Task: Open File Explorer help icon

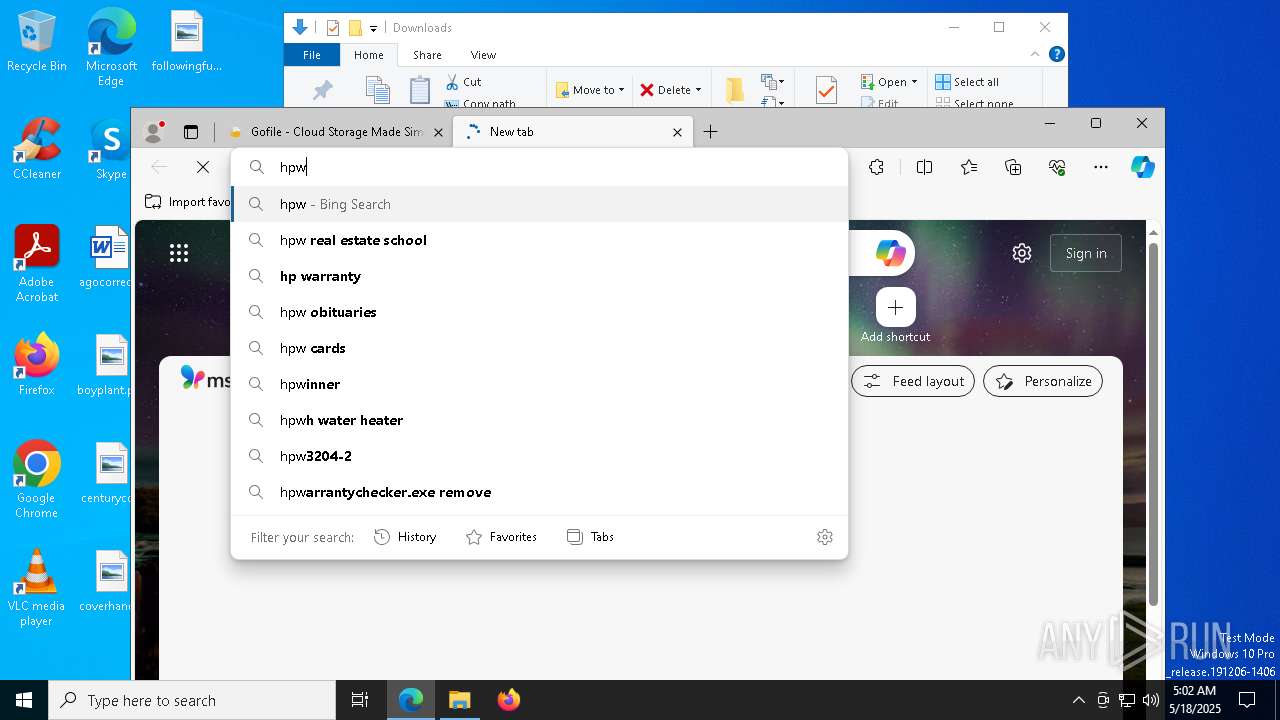Action: [x=1057, y=54]
